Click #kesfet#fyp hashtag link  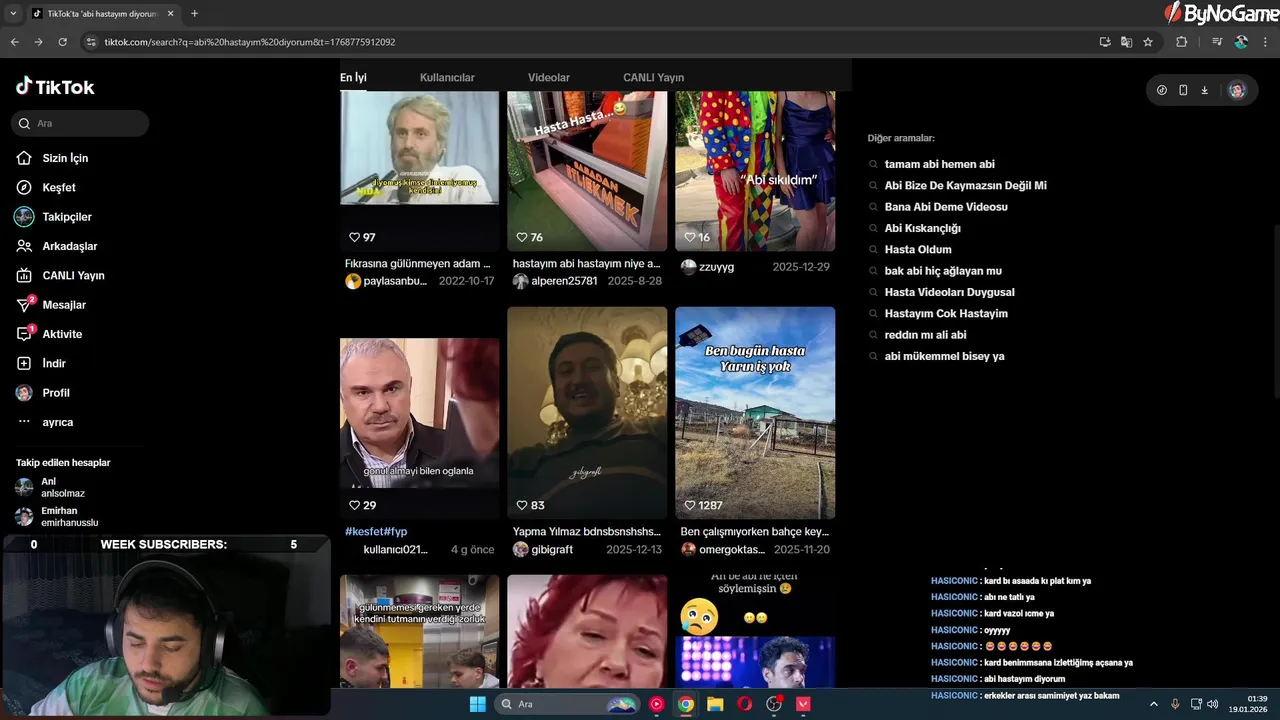pyautogui.click(x=376, y=532)
